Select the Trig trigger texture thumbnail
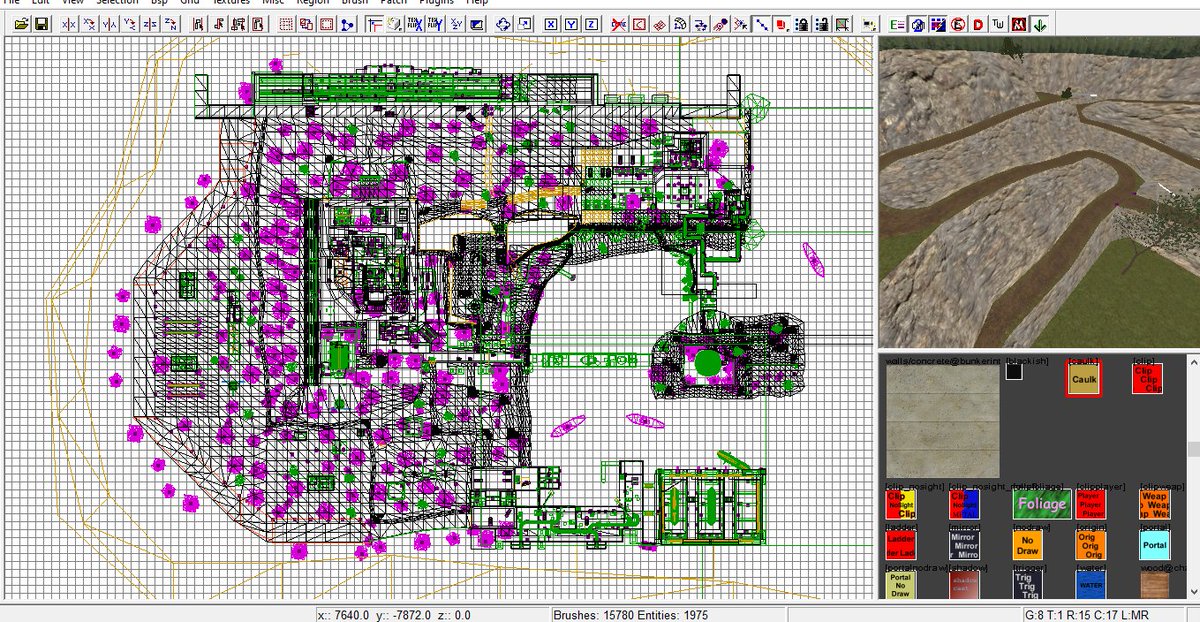The height and width of the screenshot is (622, 1200). (x=1027, y=585)
